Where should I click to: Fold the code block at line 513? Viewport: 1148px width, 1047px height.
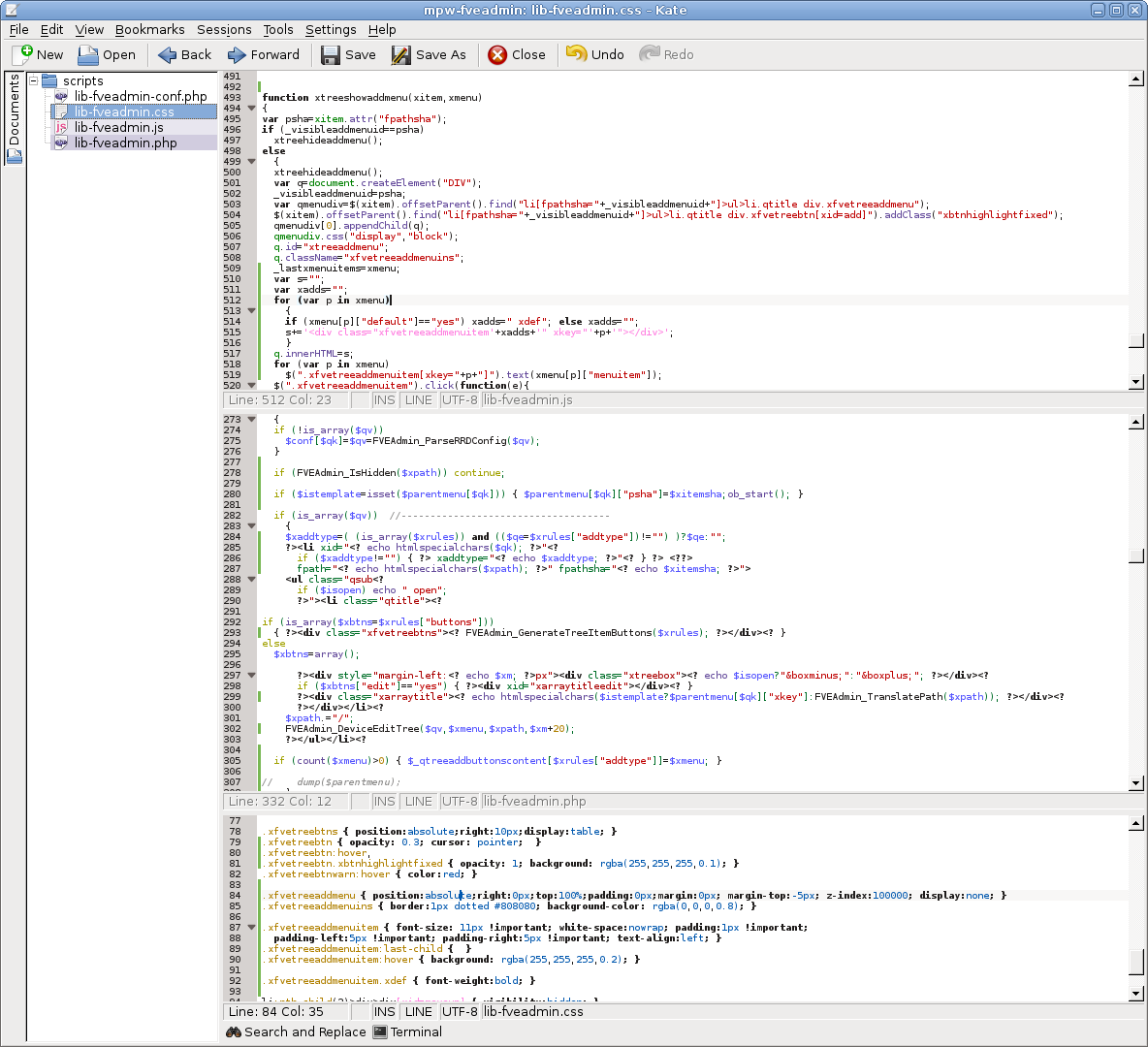click(252, 310)
